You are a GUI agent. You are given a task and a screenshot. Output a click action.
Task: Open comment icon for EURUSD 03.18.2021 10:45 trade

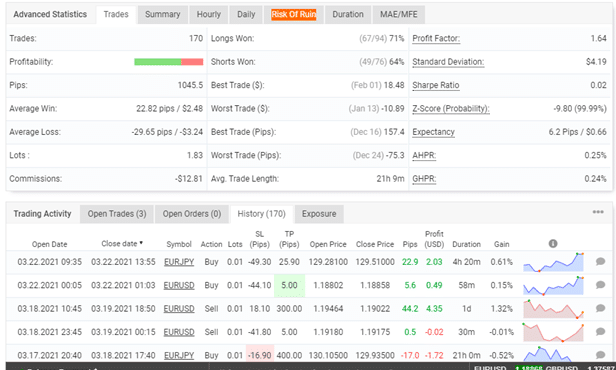coord(600,308)
